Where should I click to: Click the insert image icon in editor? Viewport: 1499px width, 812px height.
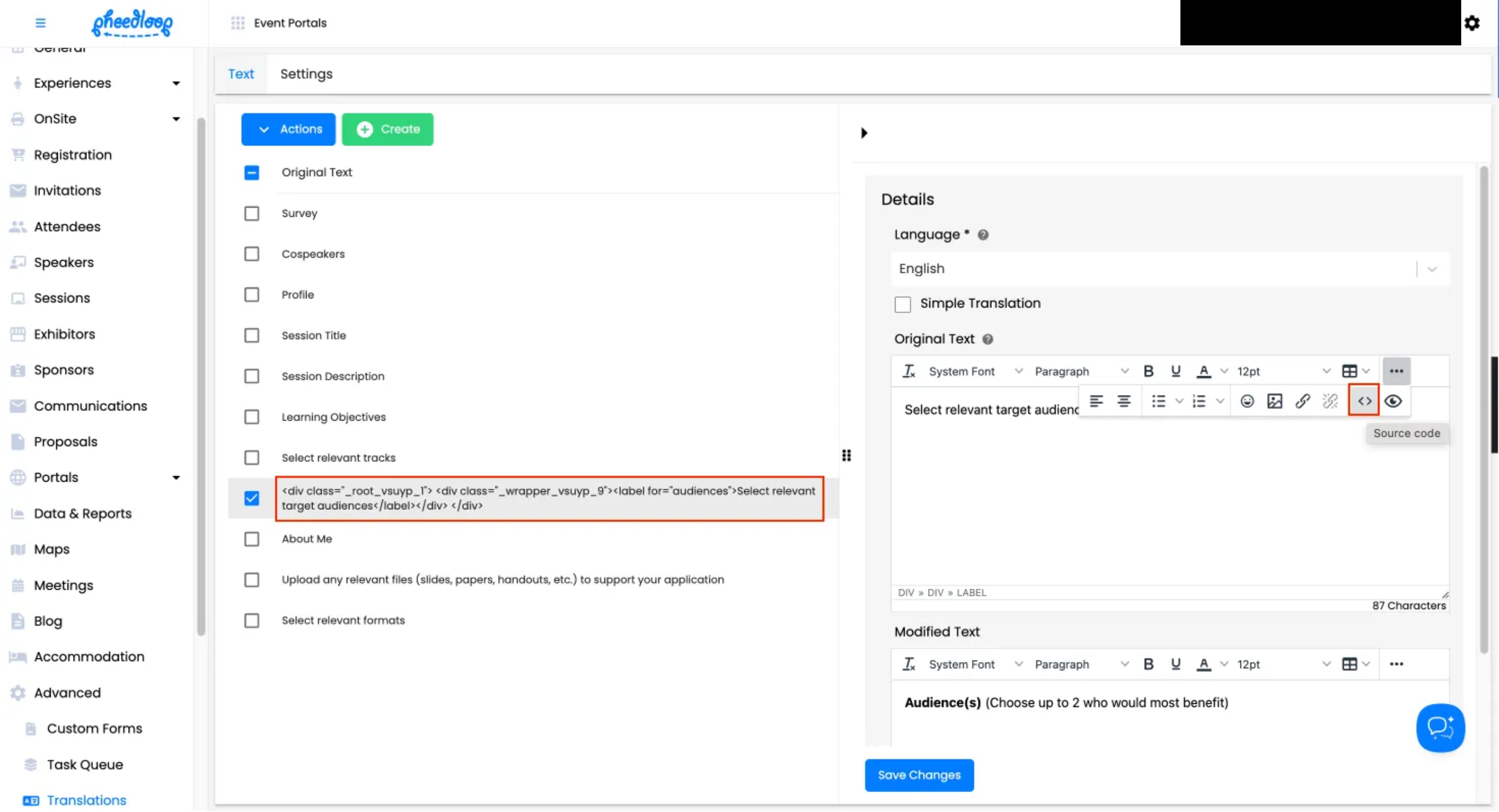coord(1275,401)
